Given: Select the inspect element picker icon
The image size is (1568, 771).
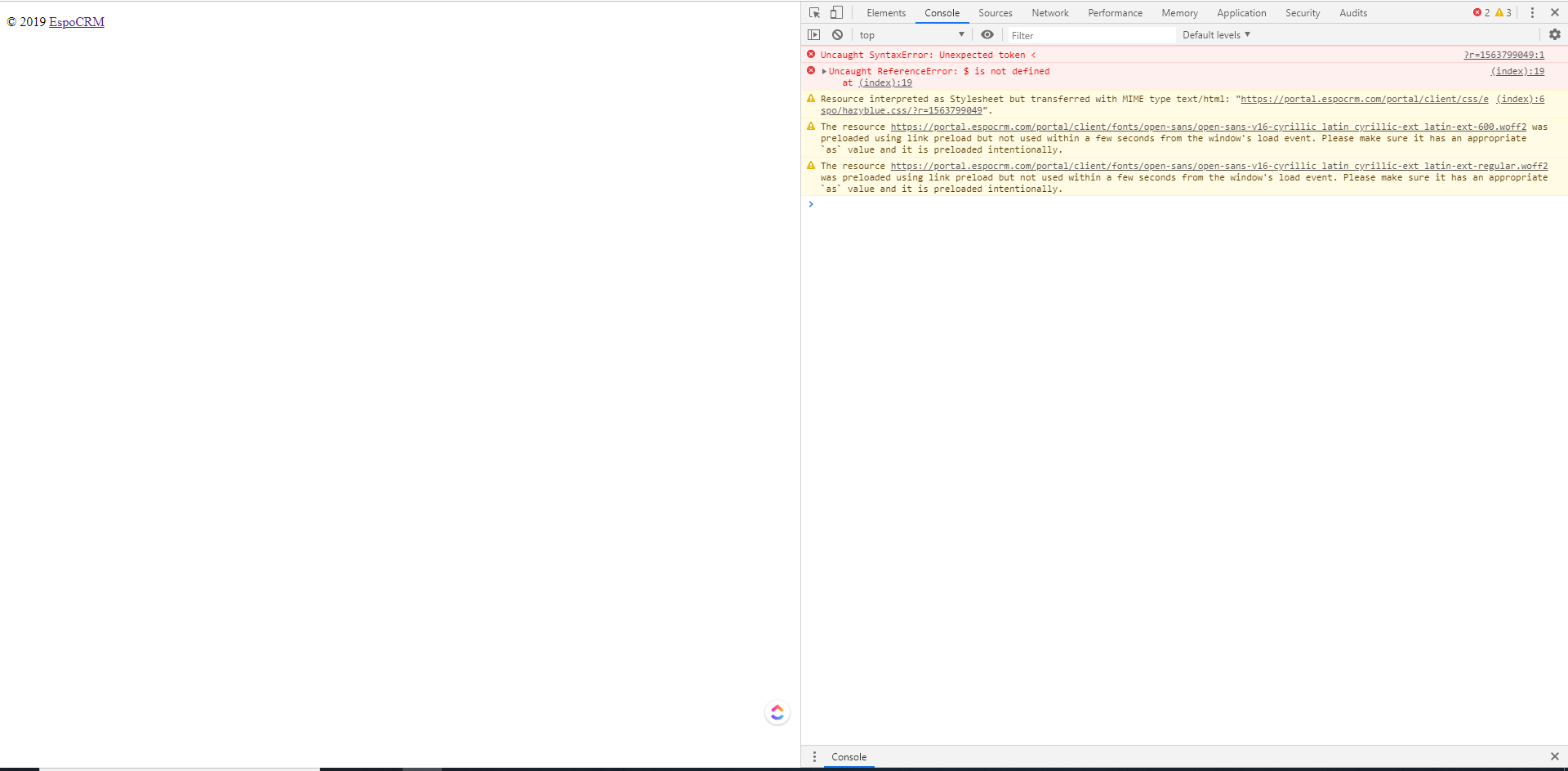Looking at the screenshot, I should (x=814, y=13).
